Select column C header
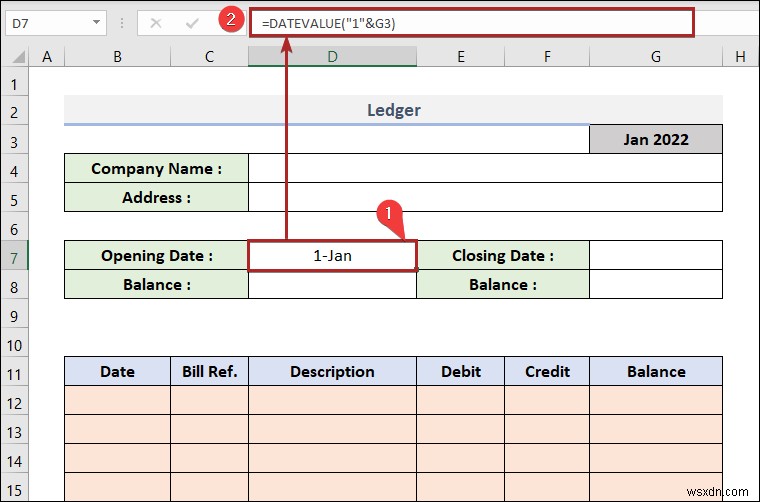760x502 pixels. pyautogui.click(x=209, y=57)
